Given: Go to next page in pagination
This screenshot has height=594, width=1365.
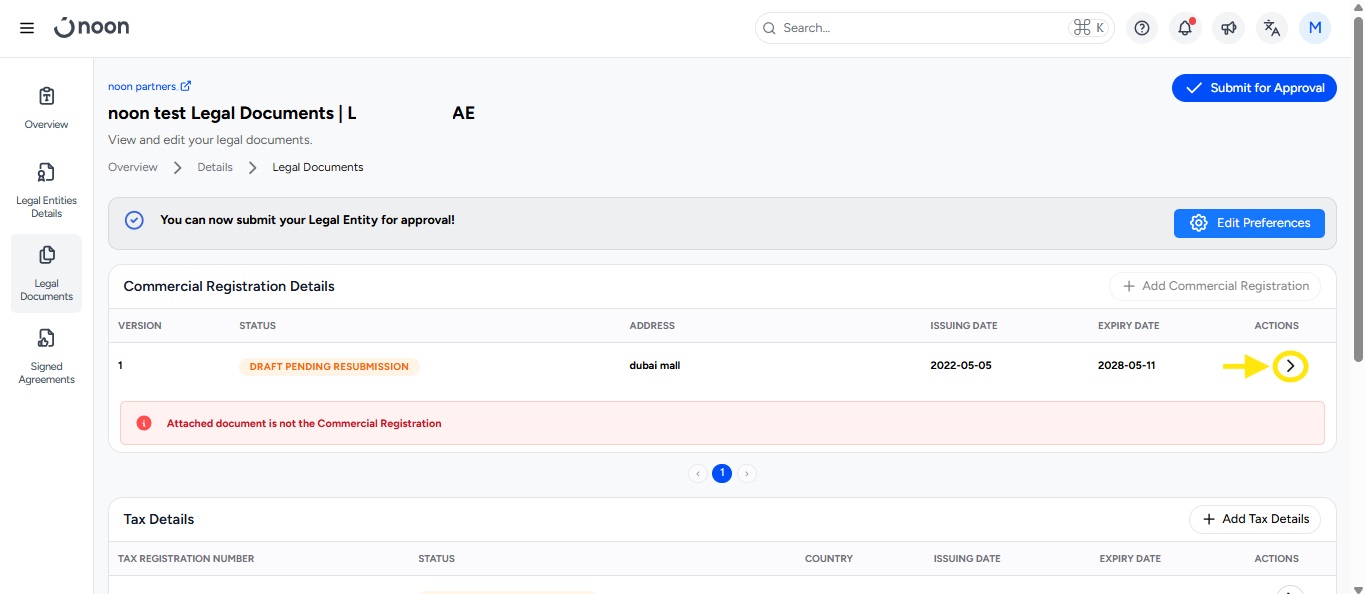Looking at the screenshot, I should [x=747, y=474].
